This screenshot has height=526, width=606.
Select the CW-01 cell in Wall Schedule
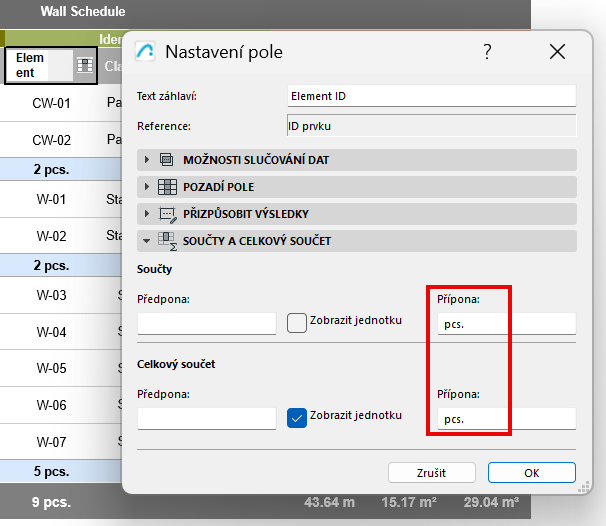coord(51,104)
